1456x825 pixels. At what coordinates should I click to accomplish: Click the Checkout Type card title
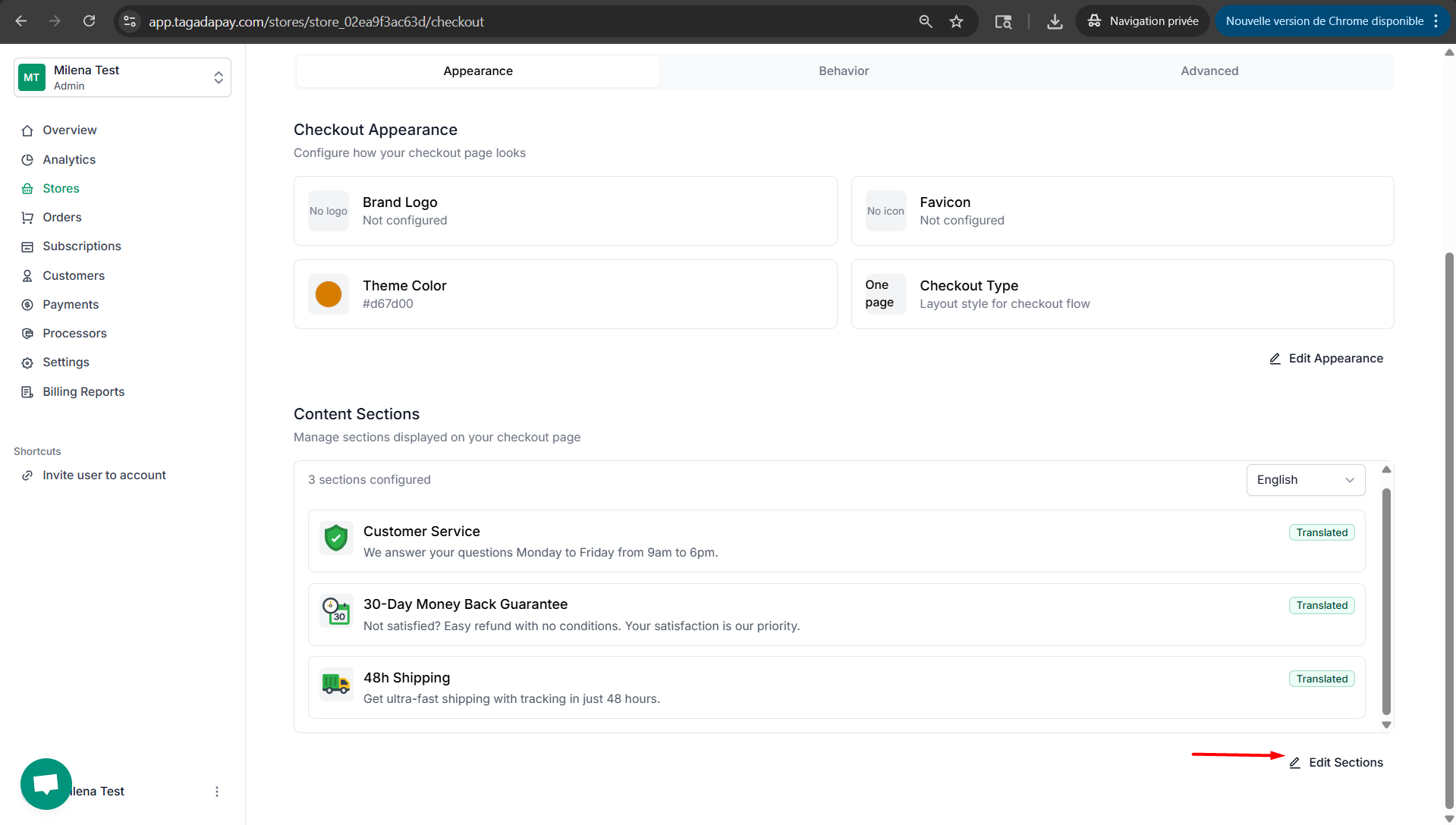tap(969, 286)
